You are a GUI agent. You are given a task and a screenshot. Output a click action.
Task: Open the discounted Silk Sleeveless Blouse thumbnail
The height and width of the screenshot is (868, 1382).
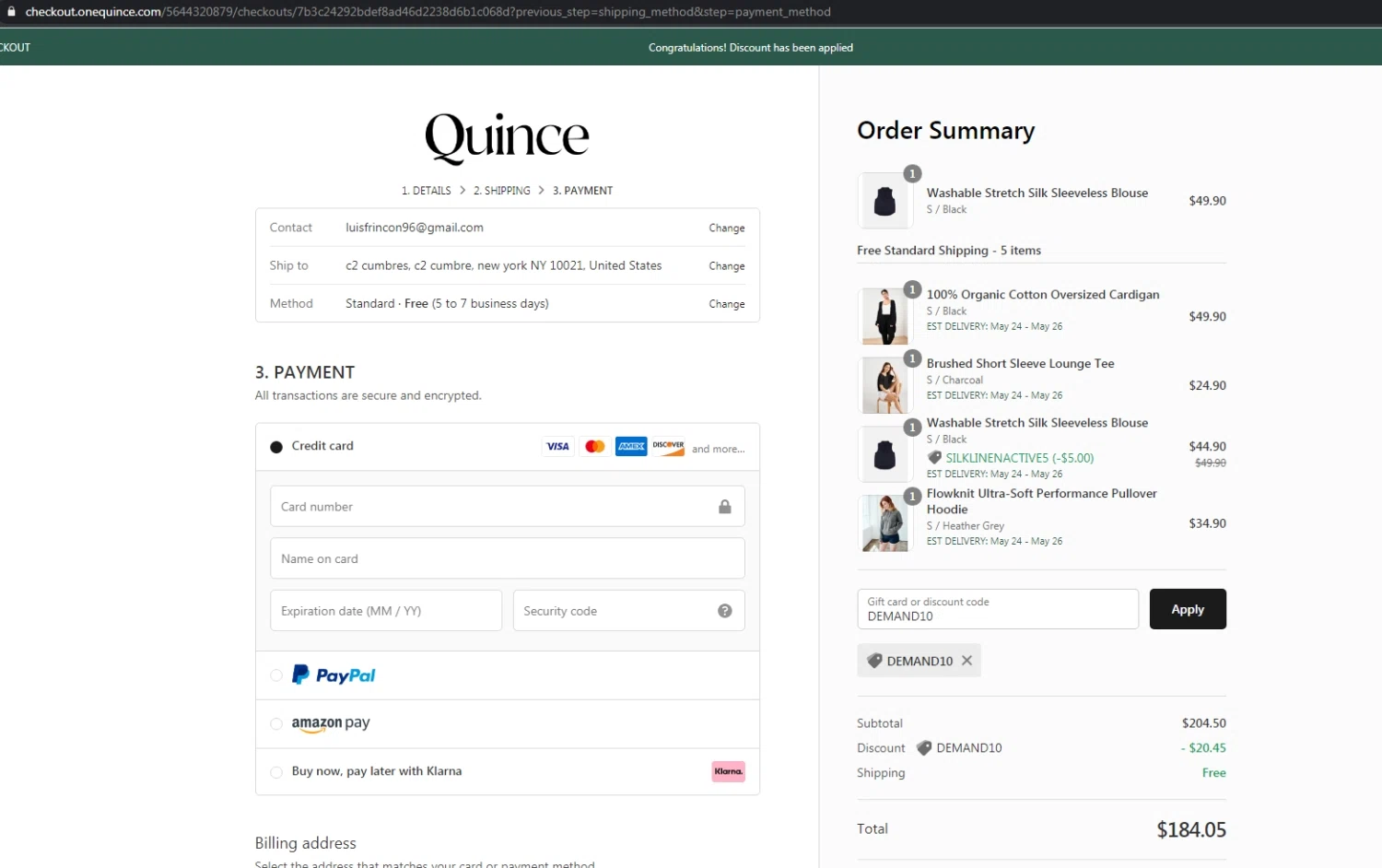coord(884,454)
